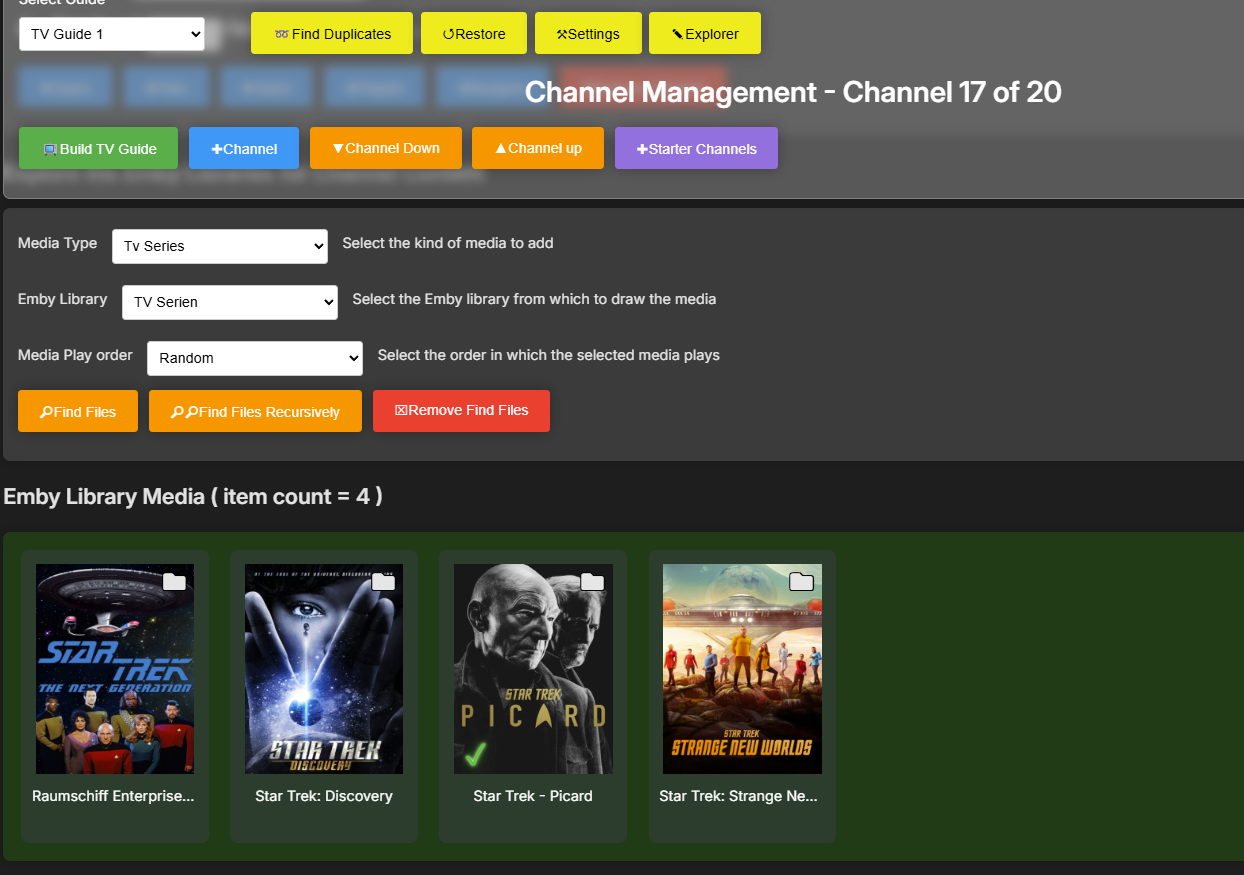1244x875 pixels.
Task: Click the Find Duplicates button
Action: pos(332,33)
